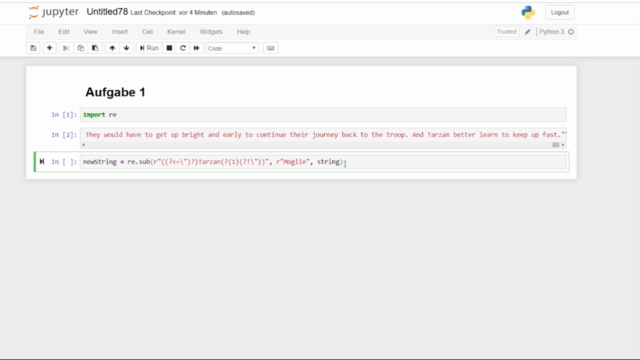This screenshot has height=360, width=640.
Task: Copy selected cells icon
Action: (80, 48)
